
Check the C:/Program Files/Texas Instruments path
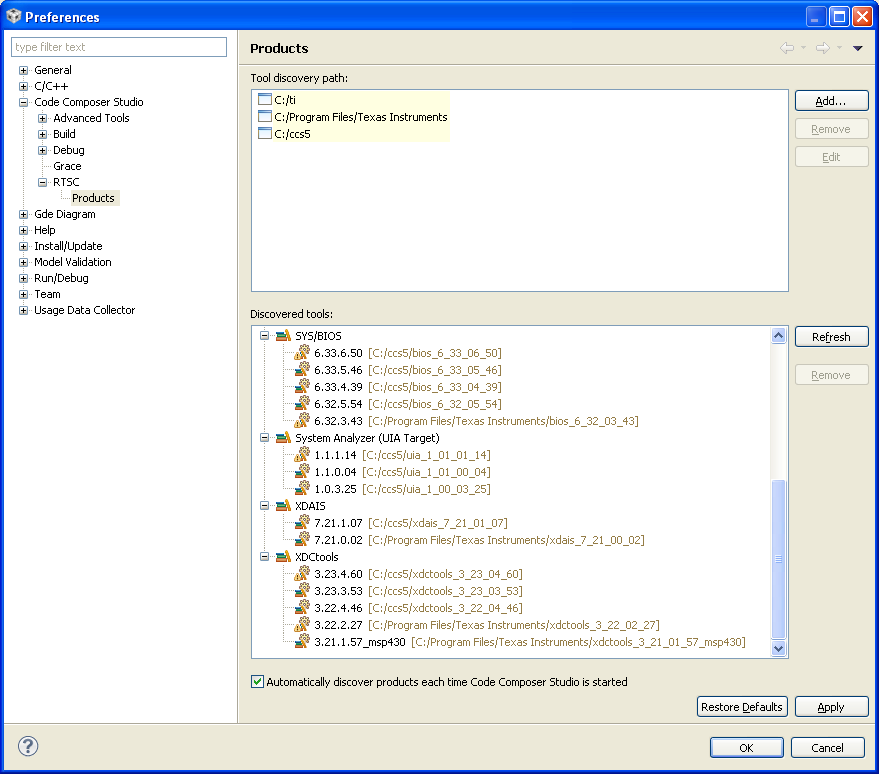tap(265, 117)
